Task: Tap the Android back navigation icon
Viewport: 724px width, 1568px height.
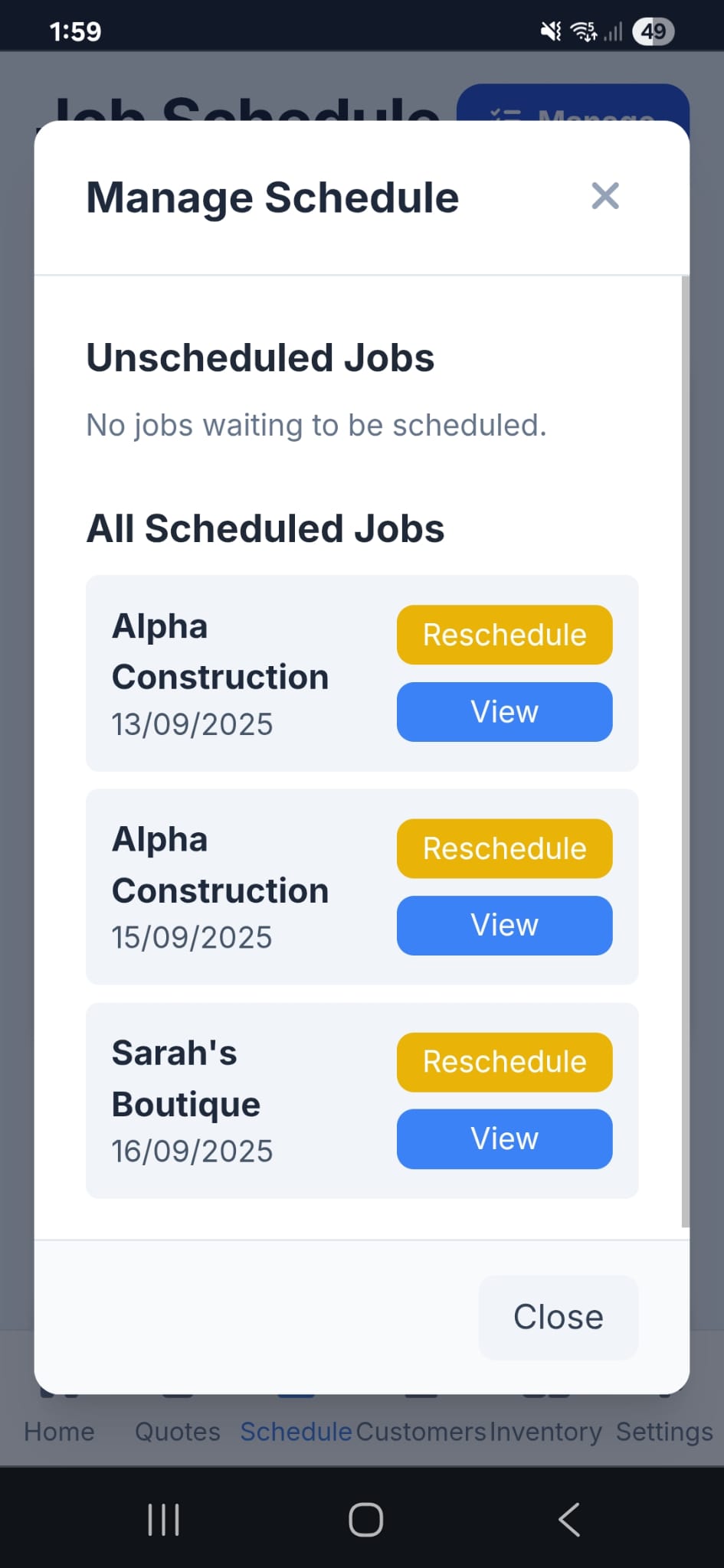Action: [x=569, y=1520]
